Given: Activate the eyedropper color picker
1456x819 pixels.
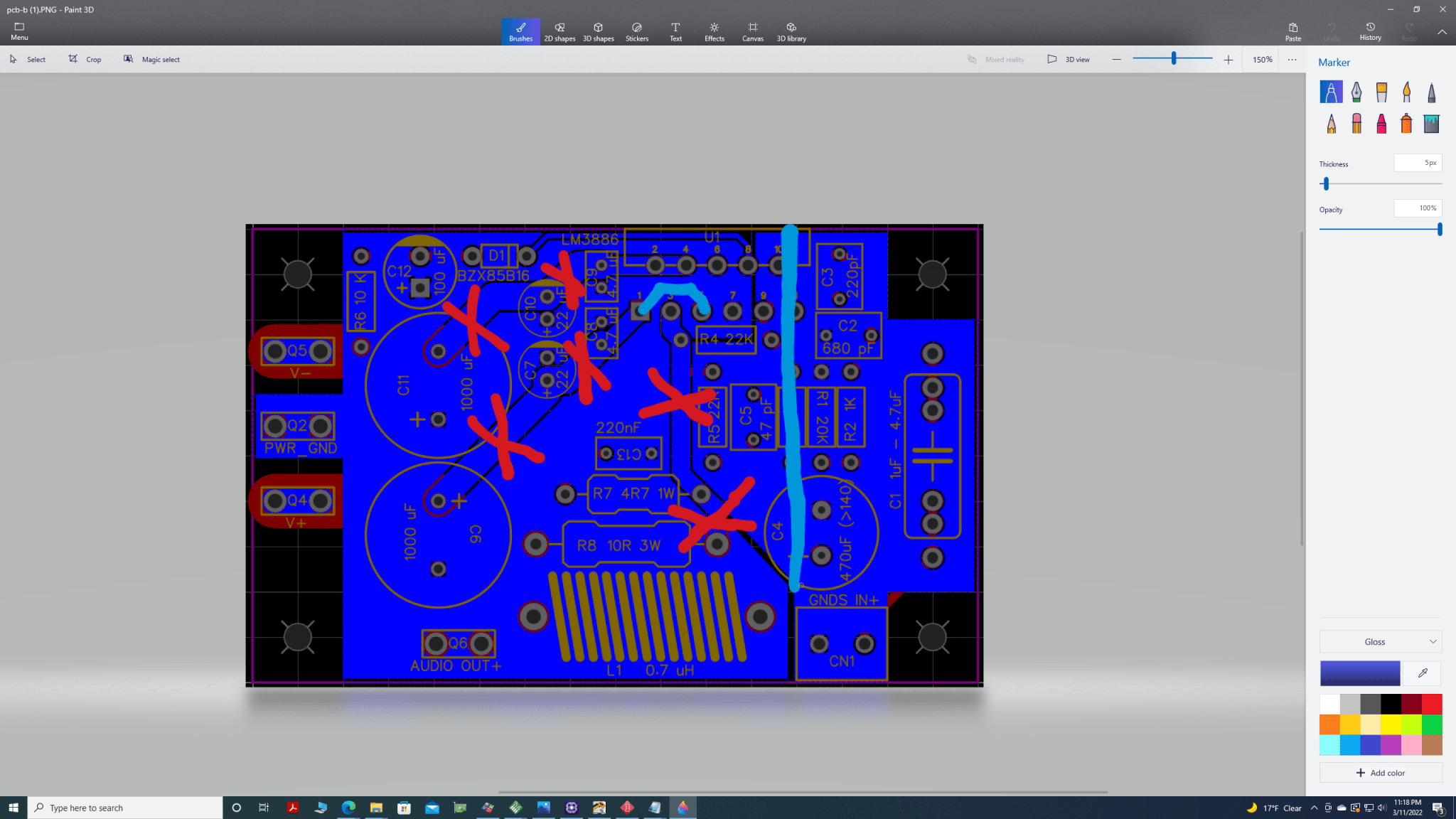Looking at the screenshot, I should point(1423,673).
